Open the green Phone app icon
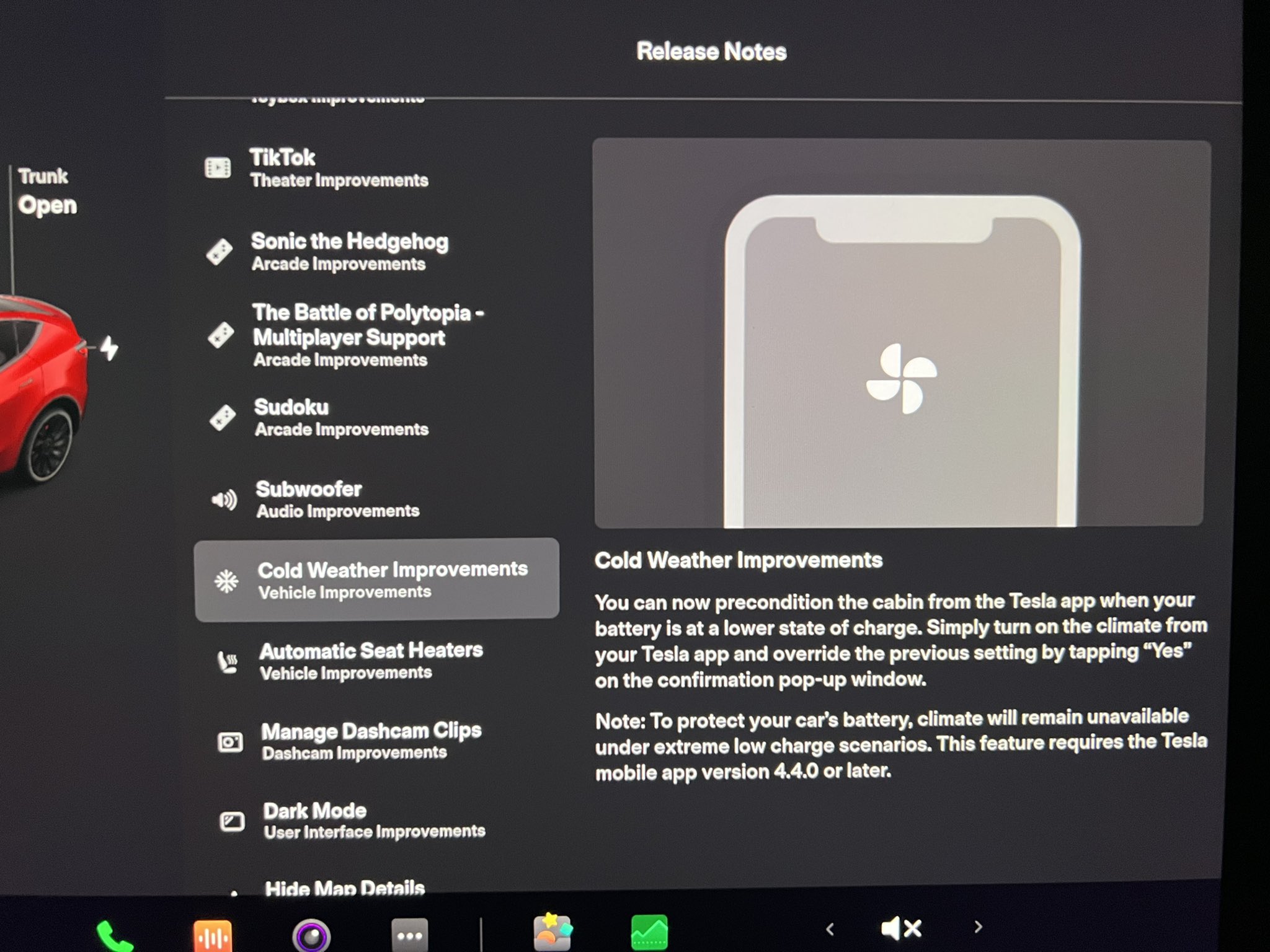The height and width of the screenshot is (952, 1270). coord(114,935)
